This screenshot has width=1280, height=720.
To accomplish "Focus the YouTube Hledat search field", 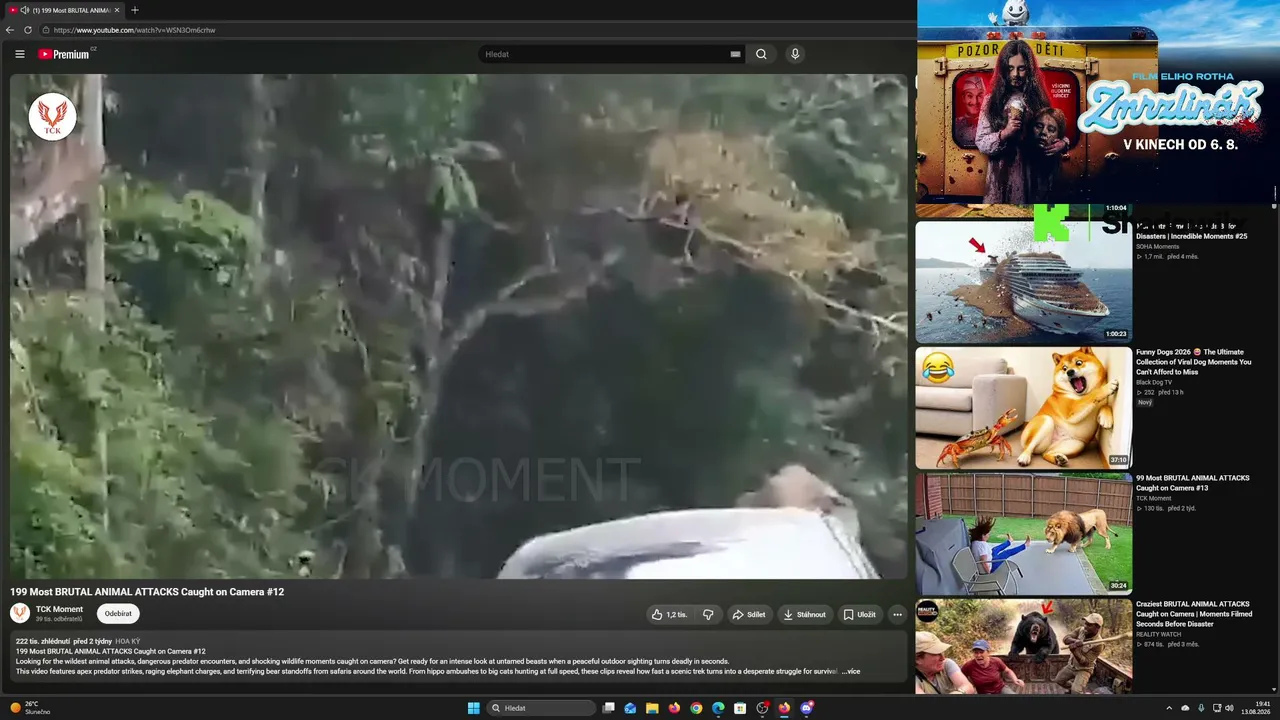I will 604,54.
